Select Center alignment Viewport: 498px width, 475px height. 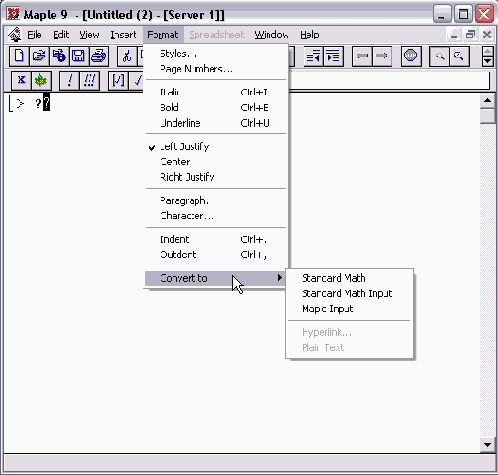click(216, 162)
